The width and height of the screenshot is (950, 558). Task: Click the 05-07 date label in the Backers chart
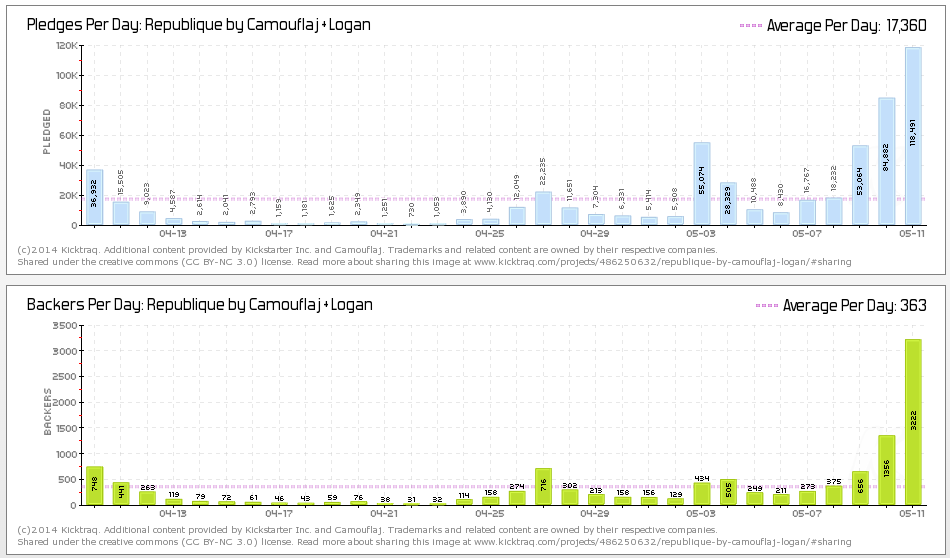(807, 513)
